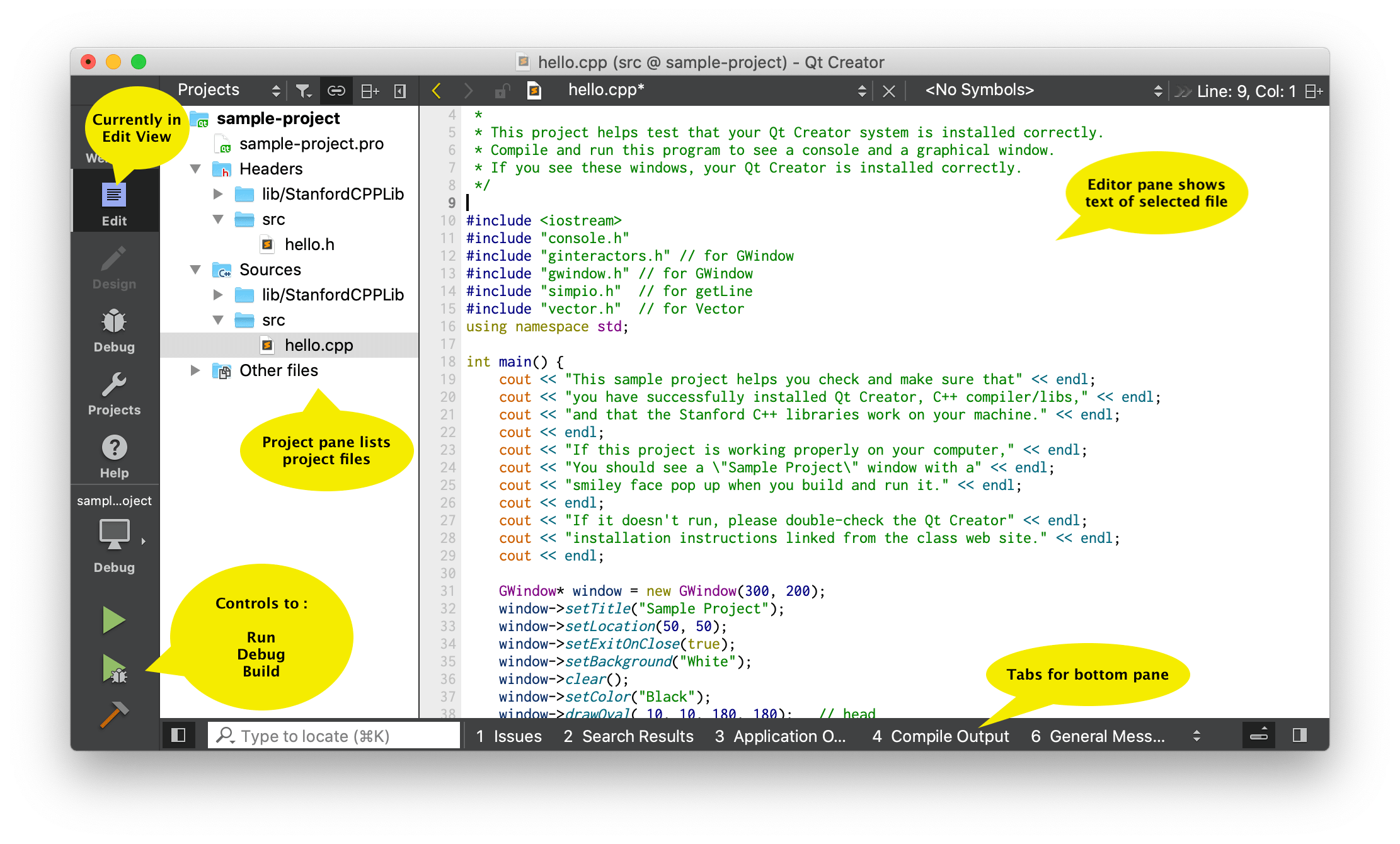The width and height of the screenshot is (1400, 844).
Task: Toggle the left sidebar visibility in status bar
Action: coord(178,735)
